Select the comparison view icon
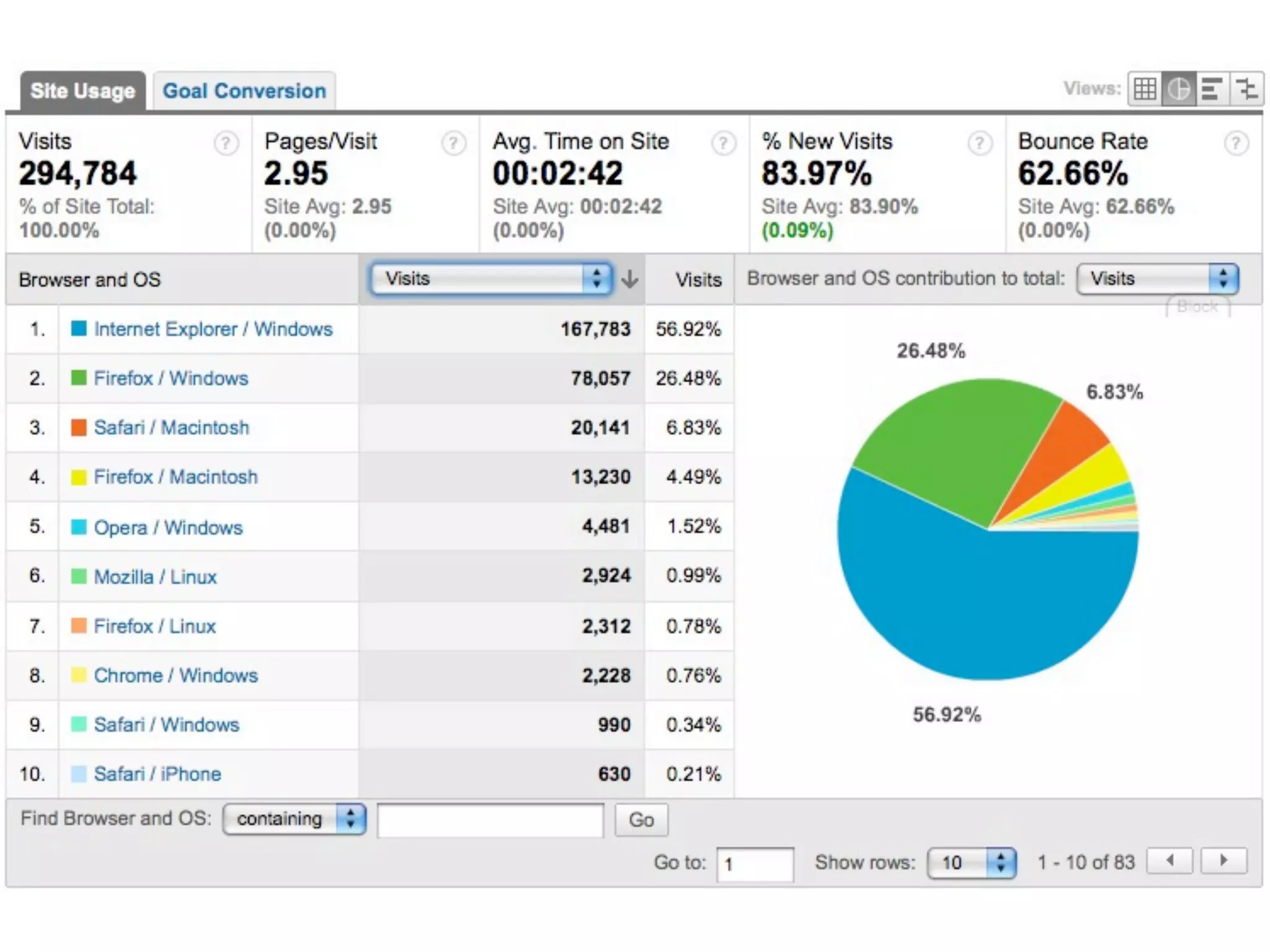1270x952 pixels. tap(1246, 89)
